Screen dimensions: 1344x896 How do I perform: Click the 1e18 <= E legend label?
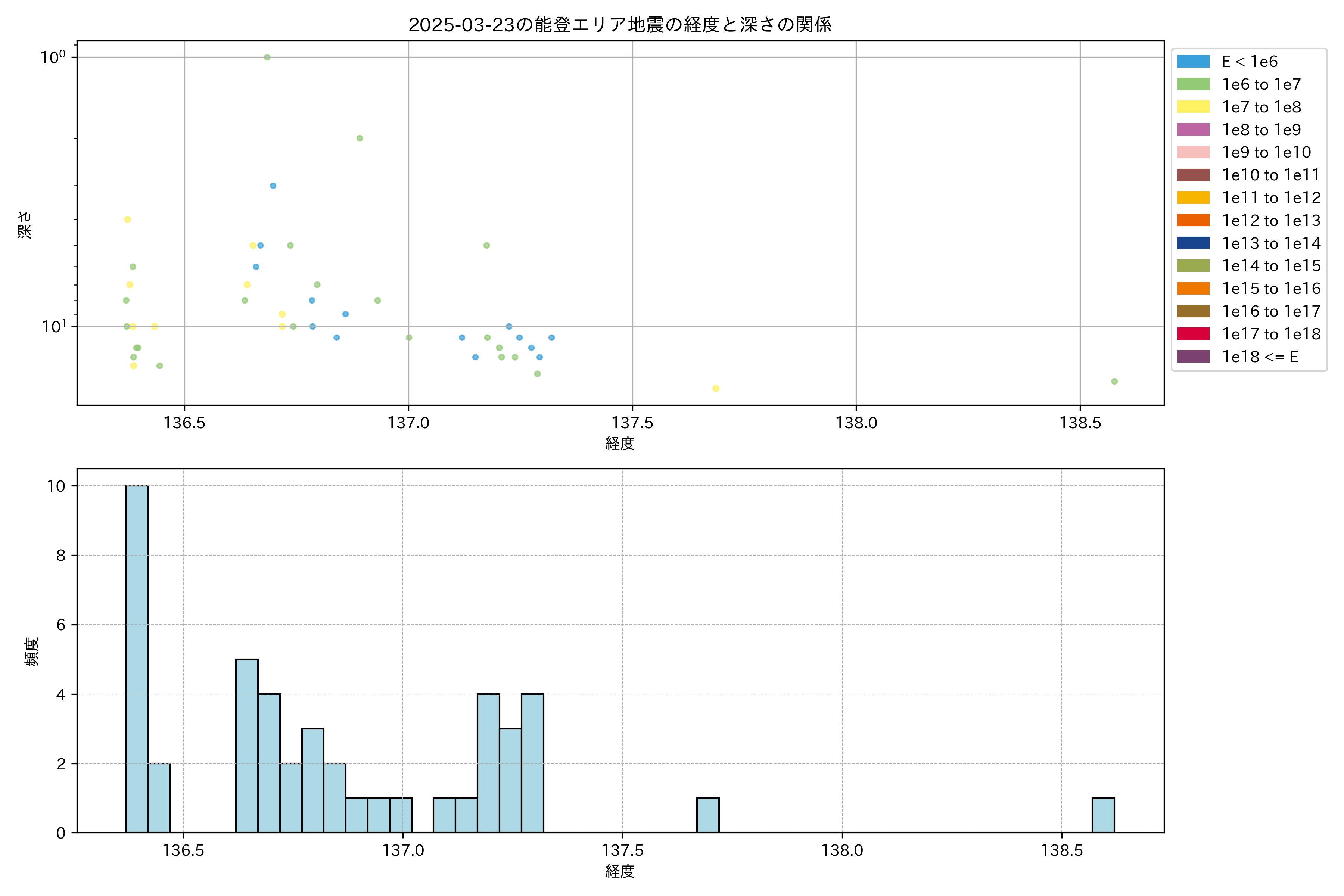(x=1259, y=357)
